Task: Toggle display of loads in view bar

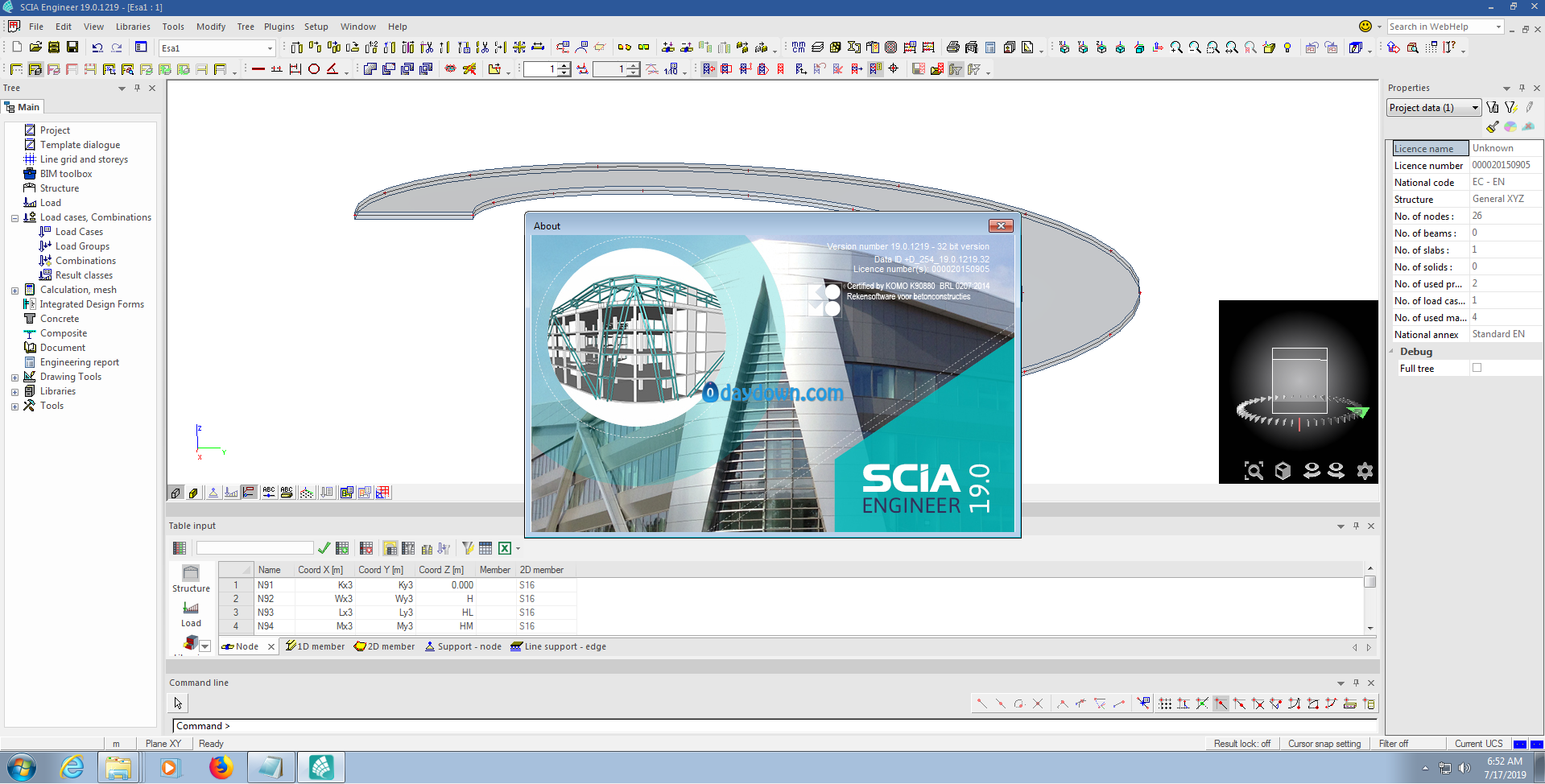Action: click(231, 493)
